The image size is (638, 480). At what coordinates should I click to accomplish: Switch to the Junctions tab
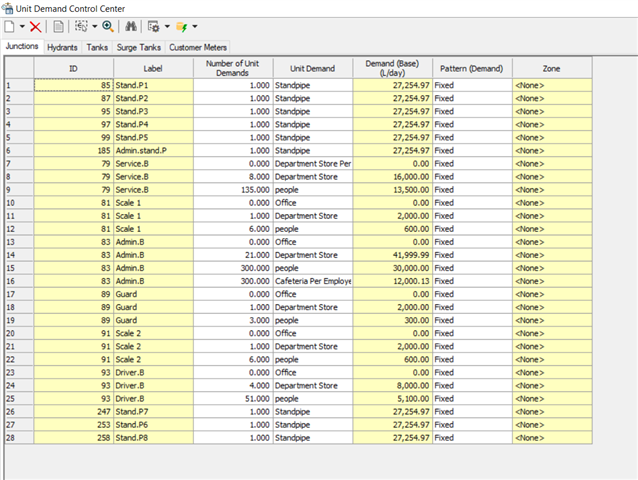[22, 46]
